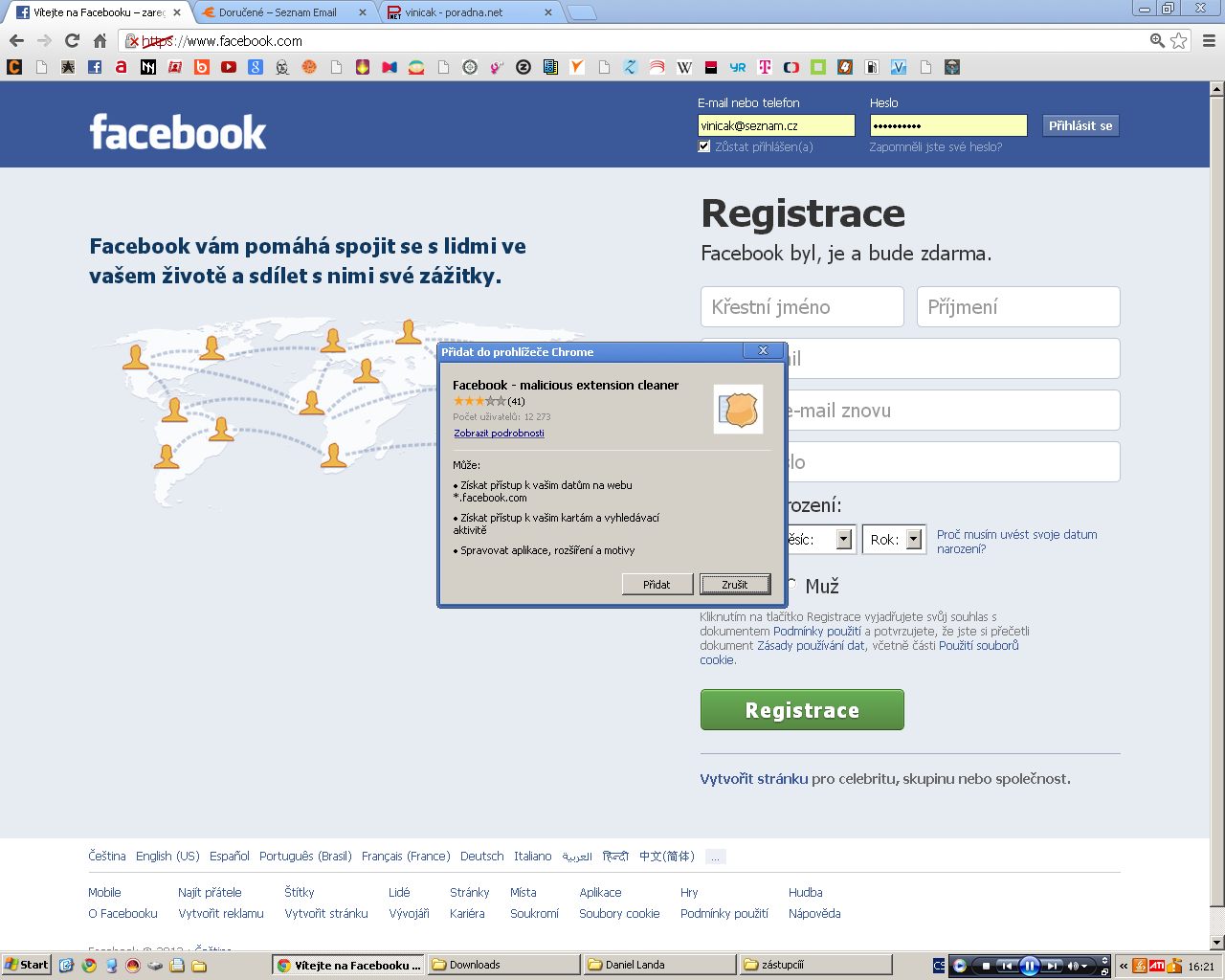Click Zrušit to cancel the dialog
This screenshot has height=980, width=1225.
point(735,584)
